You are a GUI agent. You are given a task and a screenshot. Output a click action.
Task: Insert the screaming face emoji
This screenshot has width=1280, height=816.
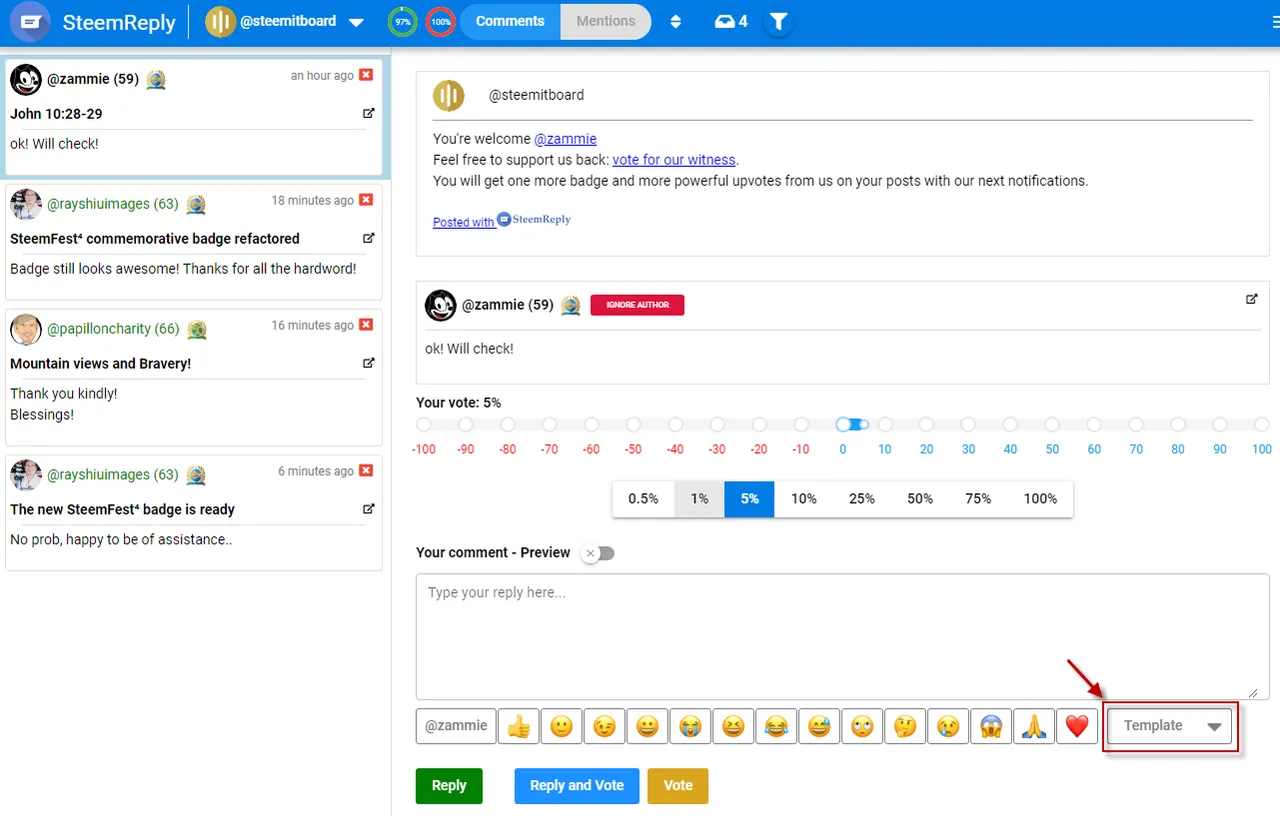[991, 726]
